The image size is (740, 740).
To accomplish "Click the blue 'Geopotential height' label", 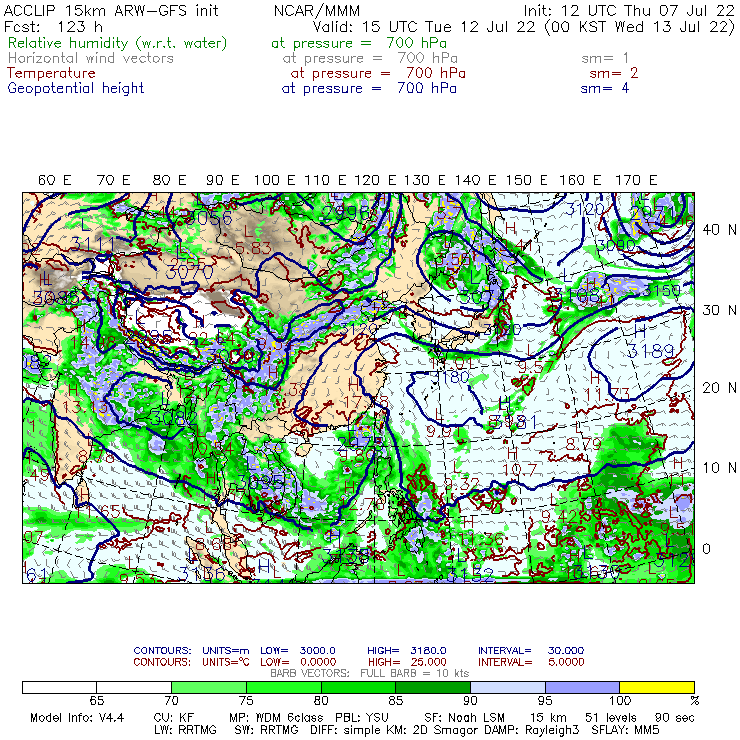I will (x=76, y=89).
